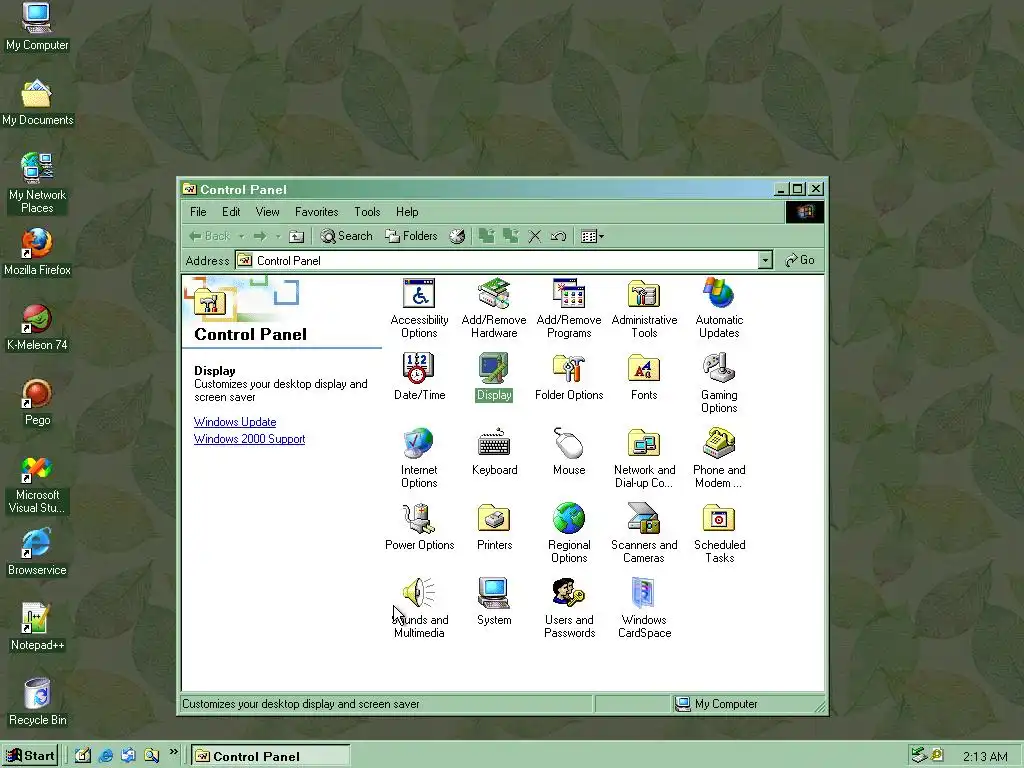Click the Move To toolbar icon
Viewport: 1024px width, 768px height.
pyautogui.click(x=487, y=236)
